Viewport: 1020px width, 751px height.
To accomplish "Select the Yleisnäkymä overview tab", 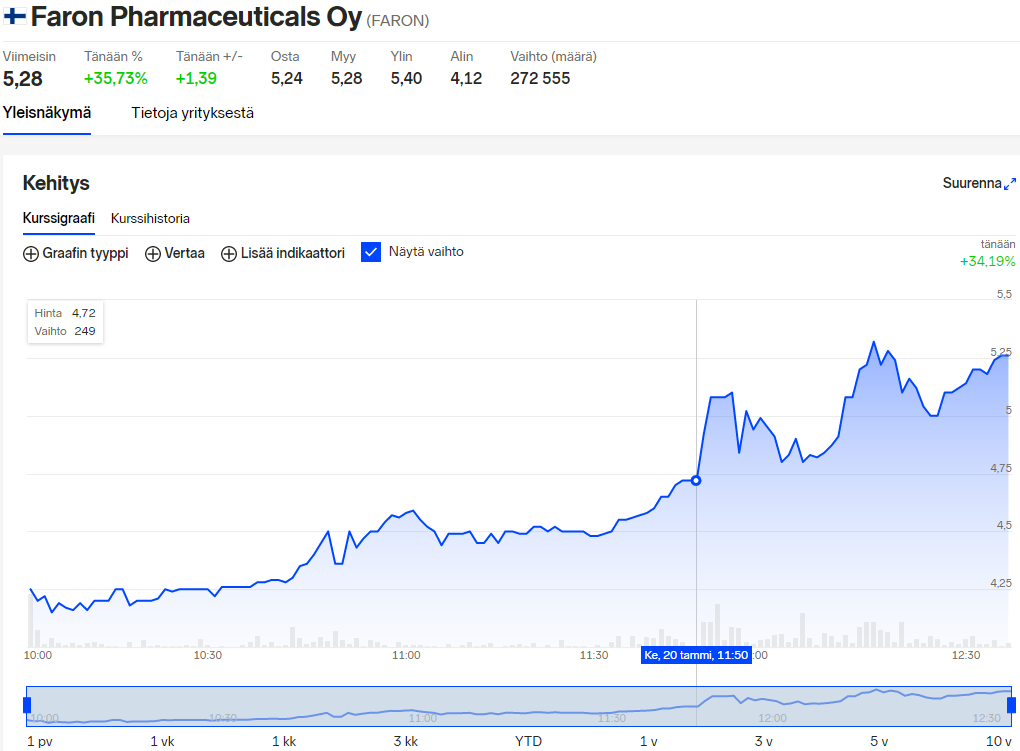I will (47, 113).
